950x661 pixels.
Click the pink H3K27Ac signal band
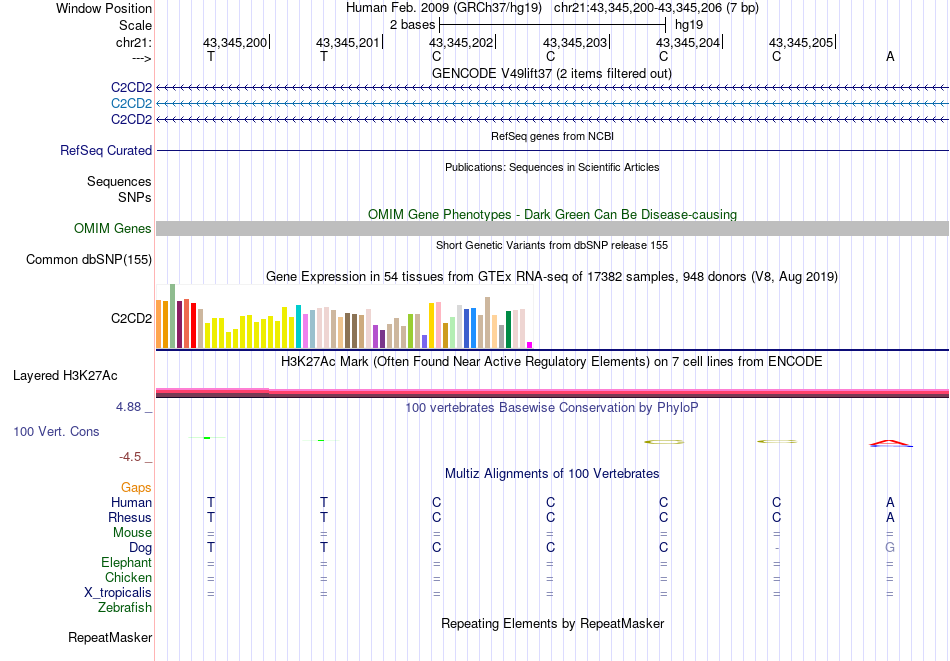[553, 391]
